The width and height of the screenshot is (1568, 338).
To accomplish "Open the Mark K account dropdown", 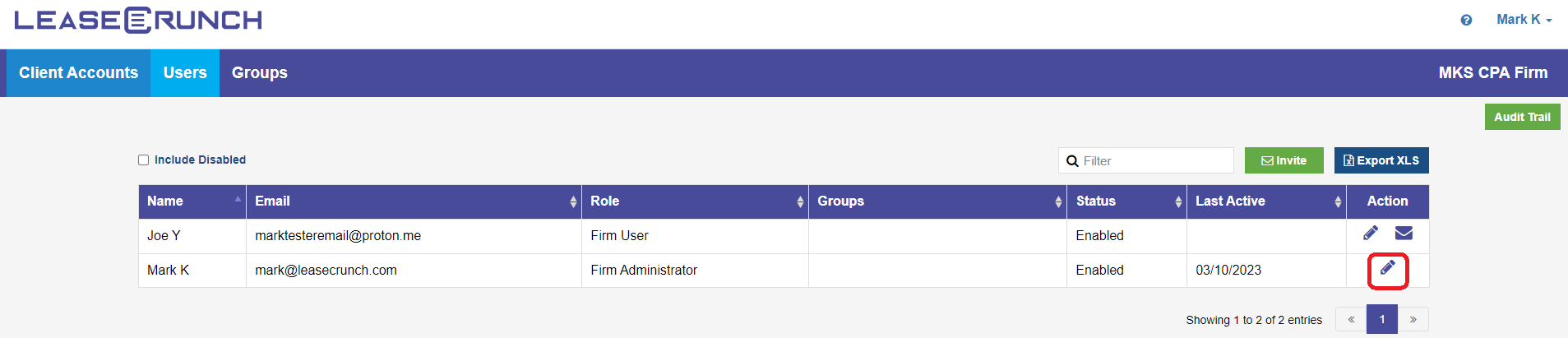I will coord(1524,20).
